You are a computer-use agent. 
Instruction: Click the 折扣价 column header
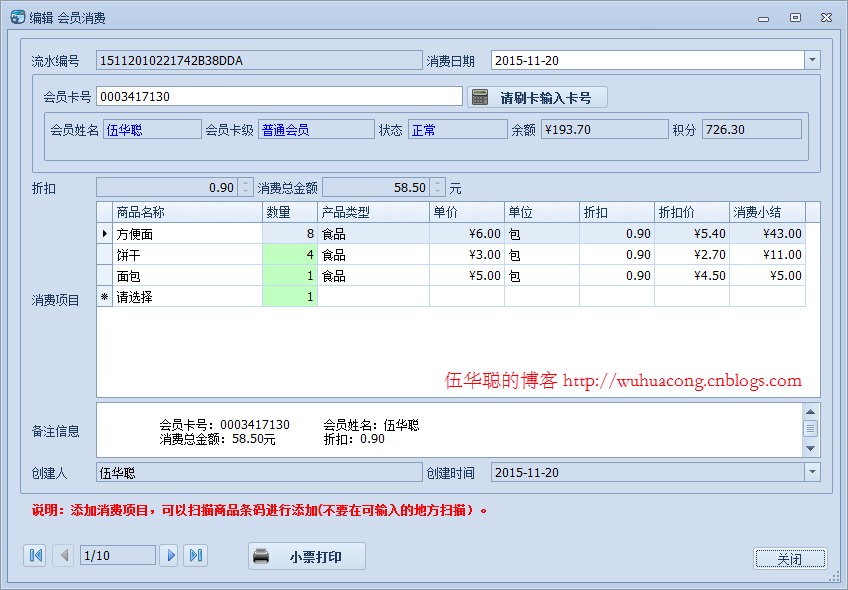pyautogui.click(x=692, y=212)
